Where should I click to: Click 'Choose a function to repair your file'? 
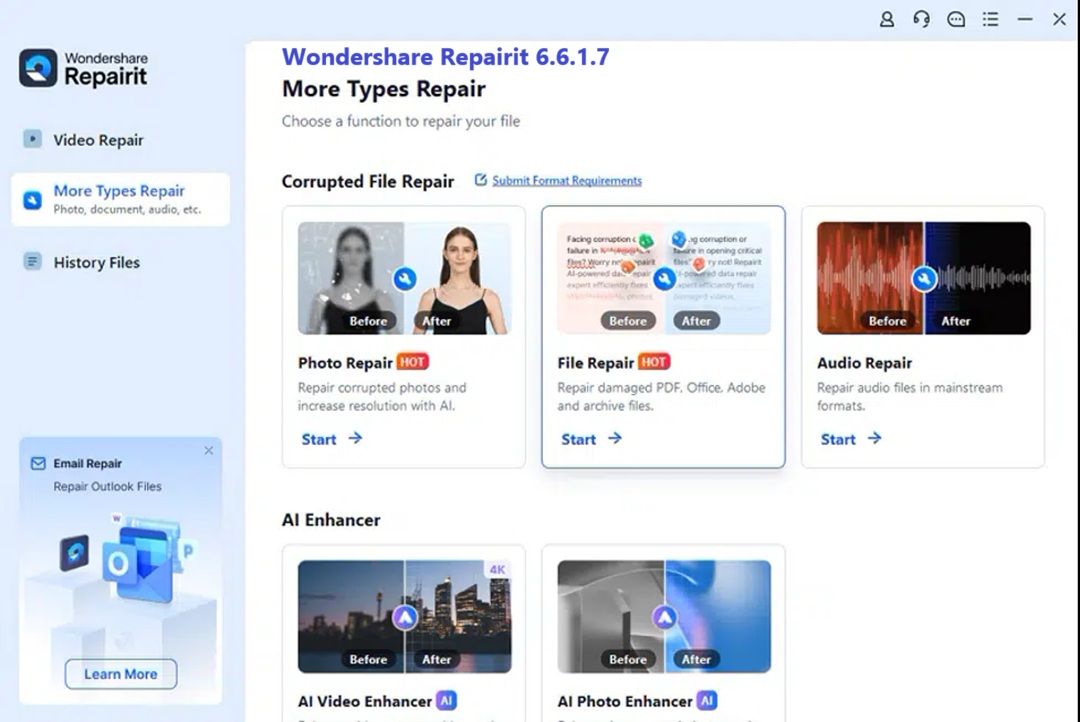[401, 121]
